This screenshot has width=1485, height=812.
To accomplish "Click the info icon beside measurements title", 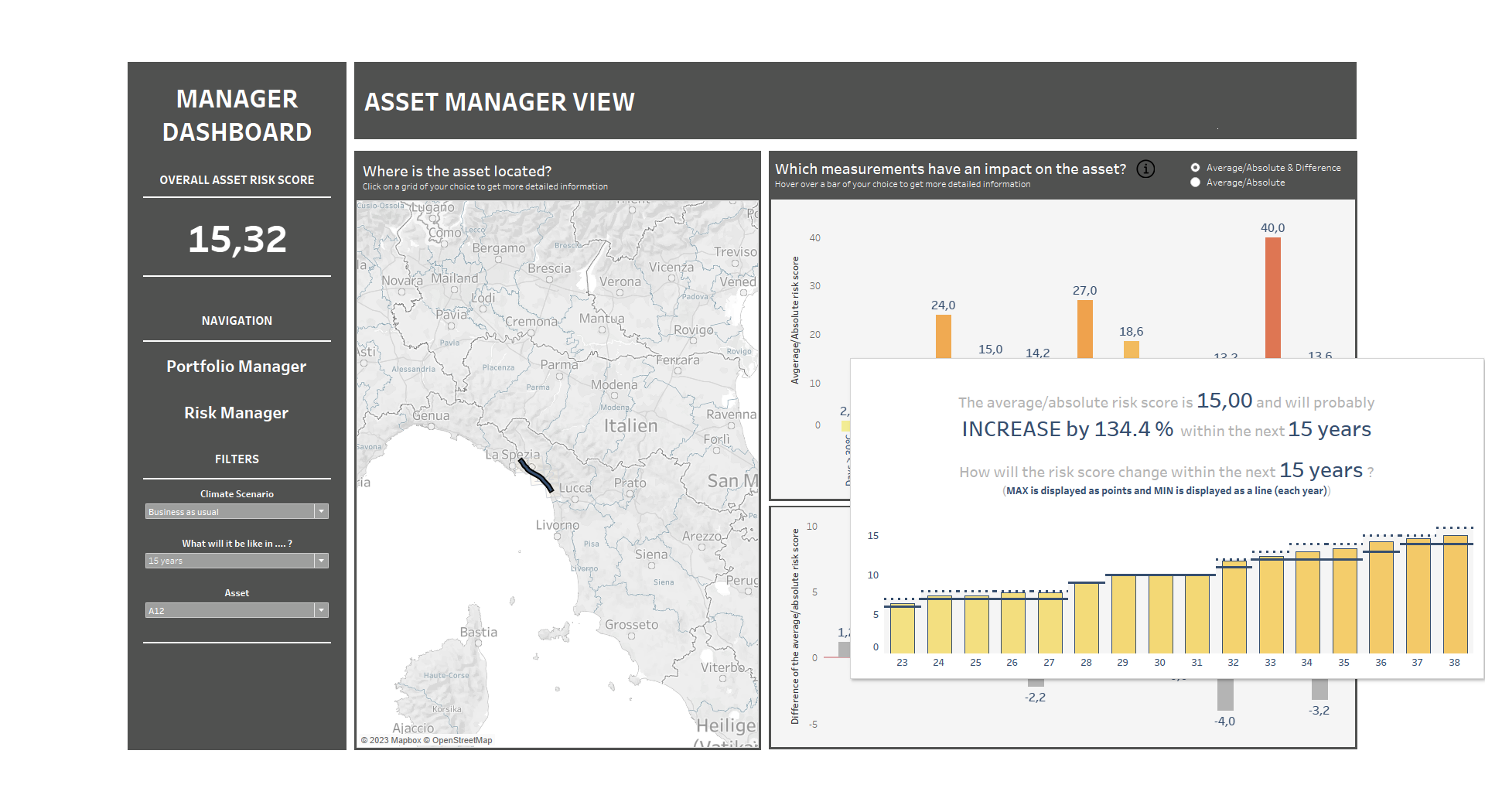I will [x=1145, y=169].
